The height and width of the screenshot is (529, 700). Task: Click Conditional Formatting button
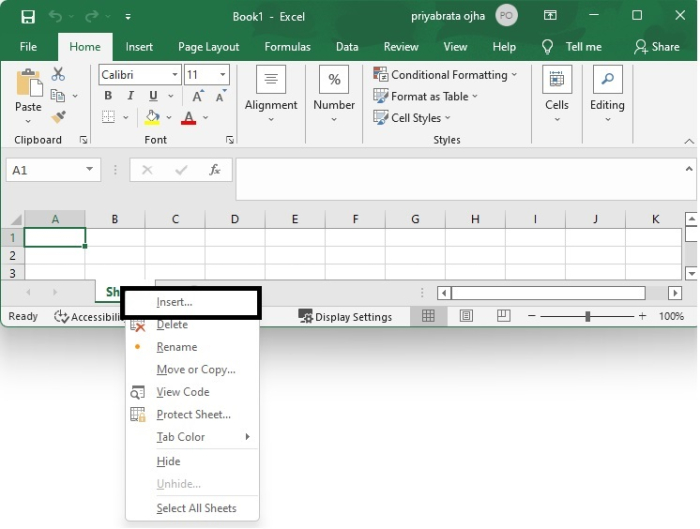(x=445, y=75)
